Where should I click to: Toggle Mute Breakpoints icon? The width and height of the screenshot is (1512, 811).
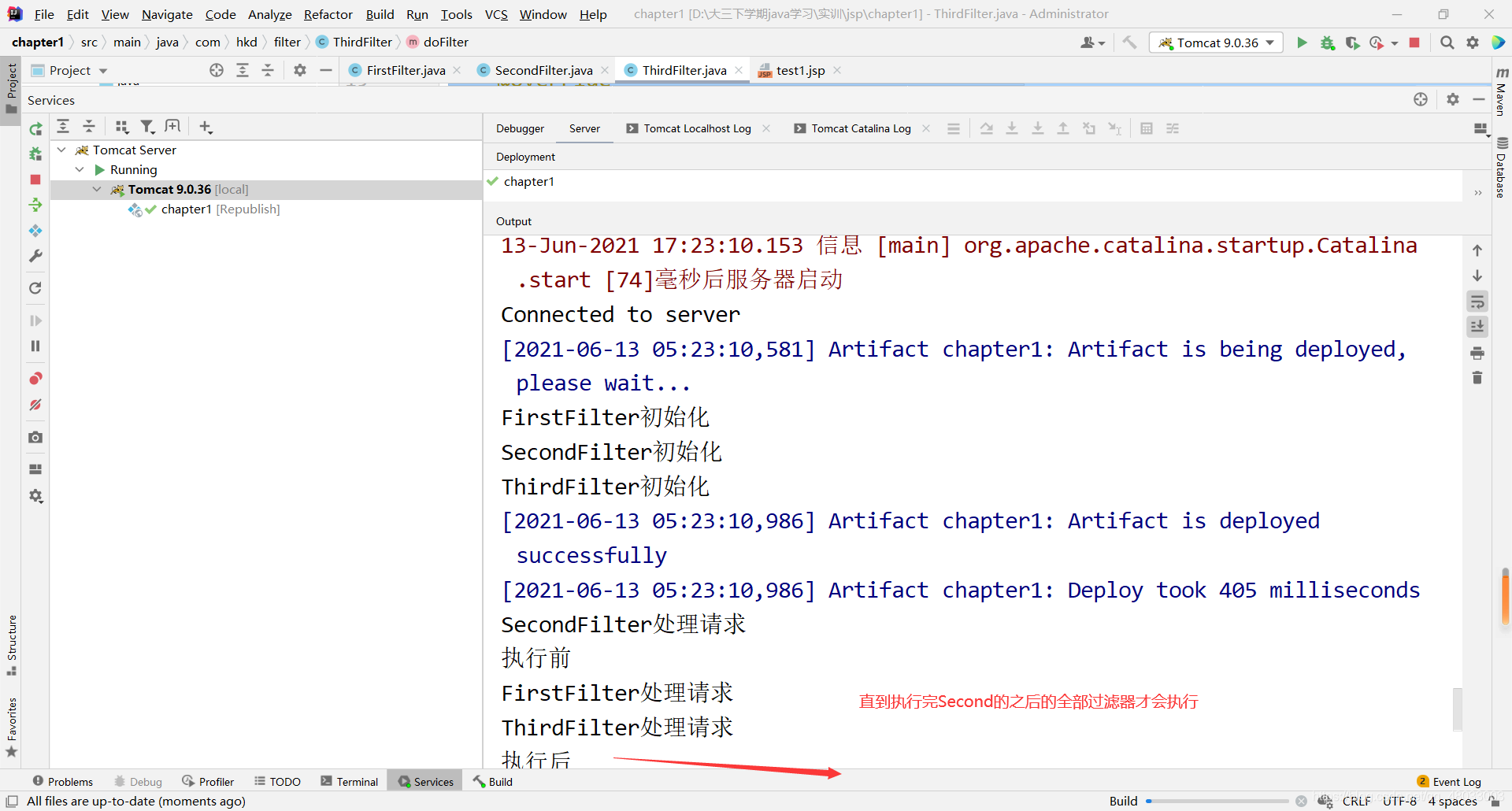coord(35,405)
